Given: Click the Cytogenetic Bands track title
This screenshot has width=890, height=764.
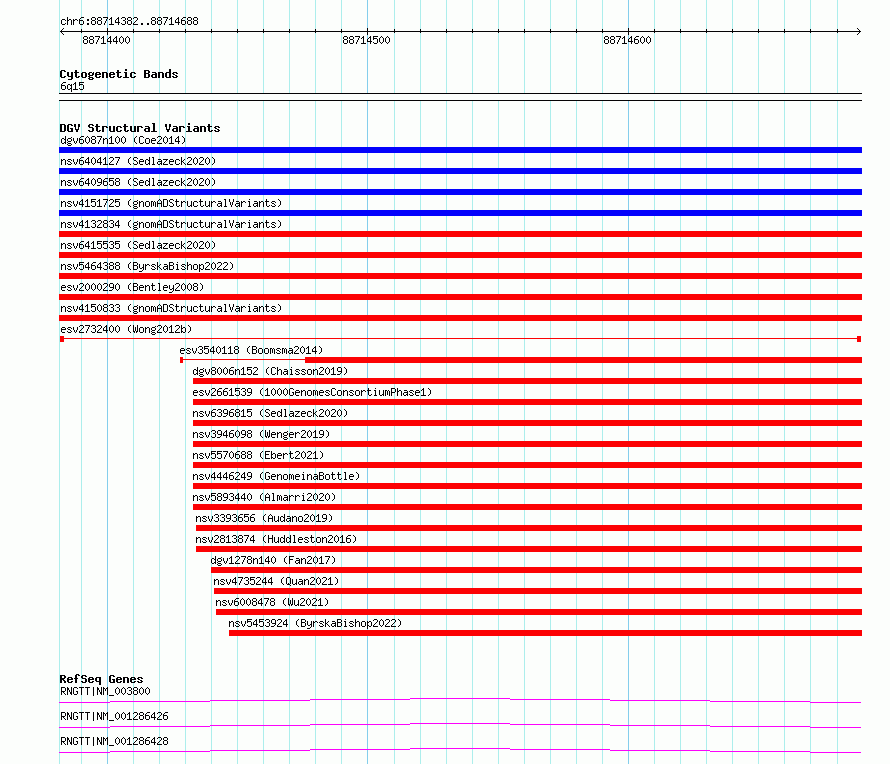Looking at the screenshot, I should point(119,74).
